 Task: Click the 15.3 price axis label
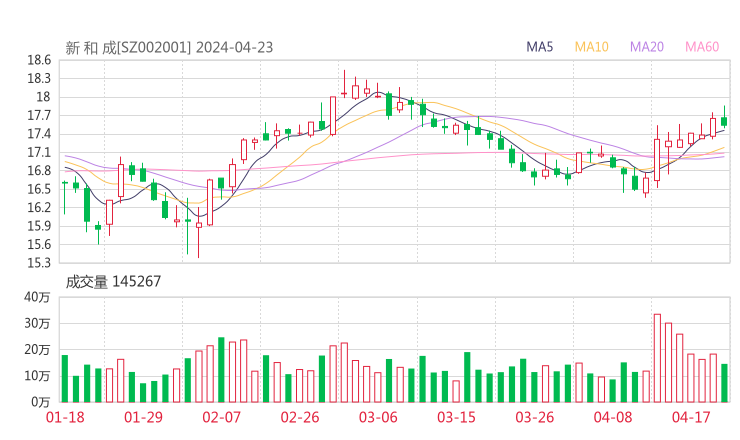click(x=39, y=262)
